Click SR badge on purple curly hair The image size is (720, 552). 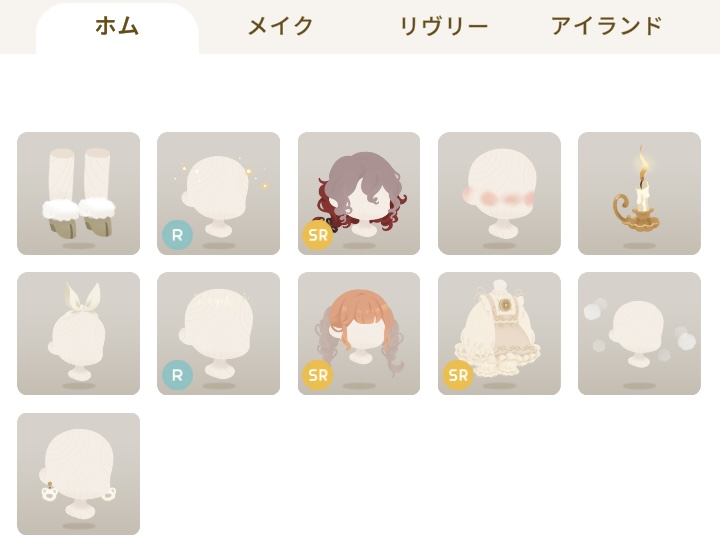(x=318, y=235)
